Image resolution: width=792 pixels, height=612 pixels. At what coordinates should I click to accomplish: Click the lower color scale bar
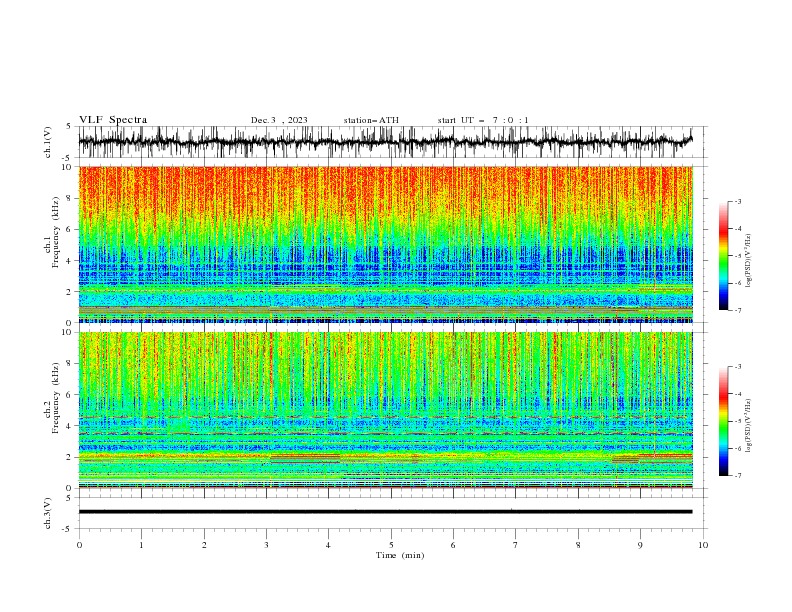(723, 421)
